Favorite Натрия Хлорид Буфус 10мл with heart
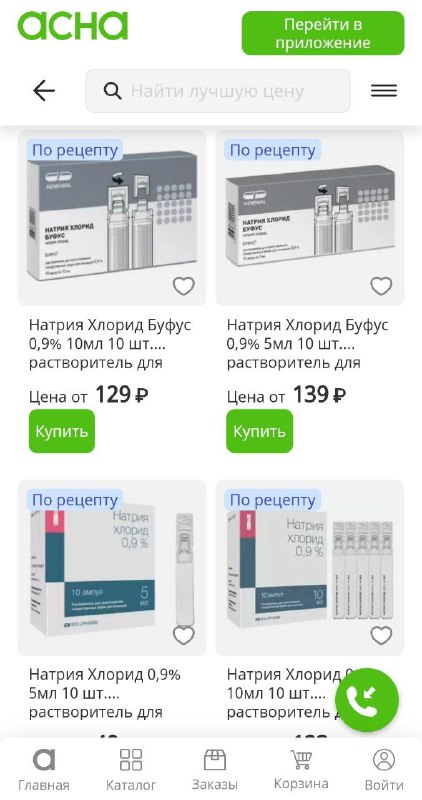 (x=184, y=286)
